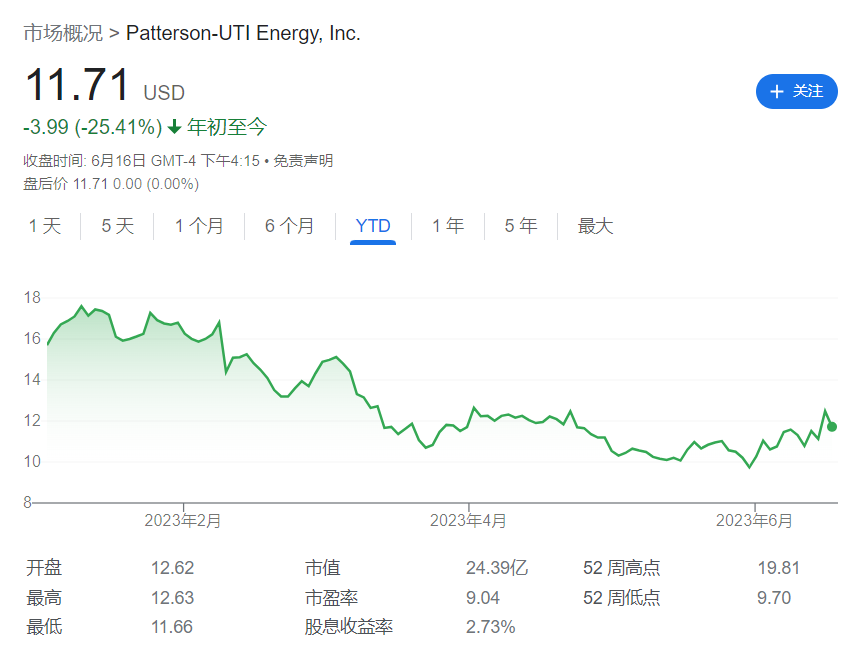Switch to the 5 年 tab
This screenshot has width=865, height=651.
(x=521, y=226)
